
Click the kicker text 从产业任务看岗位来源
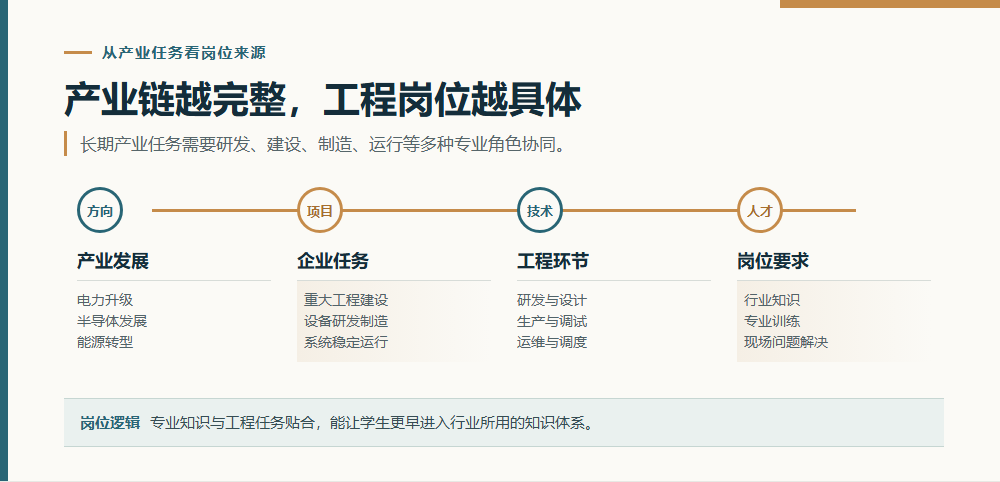click(184, 53)
